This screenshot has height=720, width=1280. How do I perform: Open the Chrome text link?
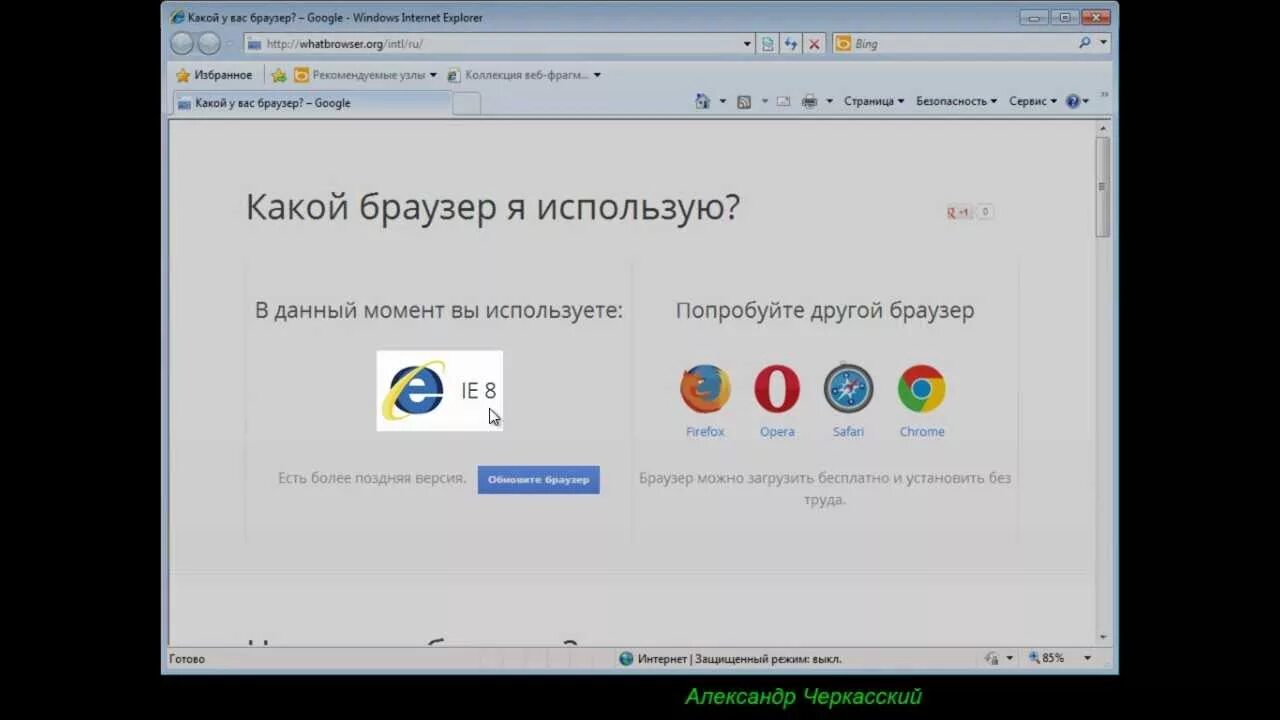(922, 432)
